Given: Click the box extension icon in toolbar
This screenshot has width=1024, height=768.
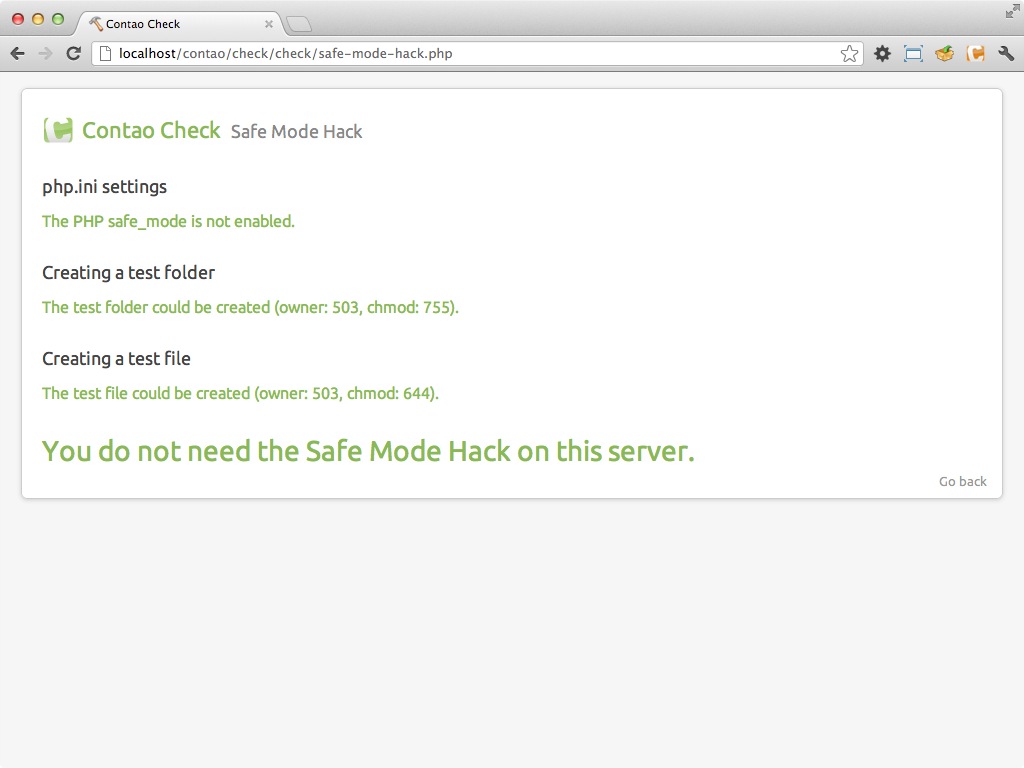Looking at the screenshot, I should 944,54.
